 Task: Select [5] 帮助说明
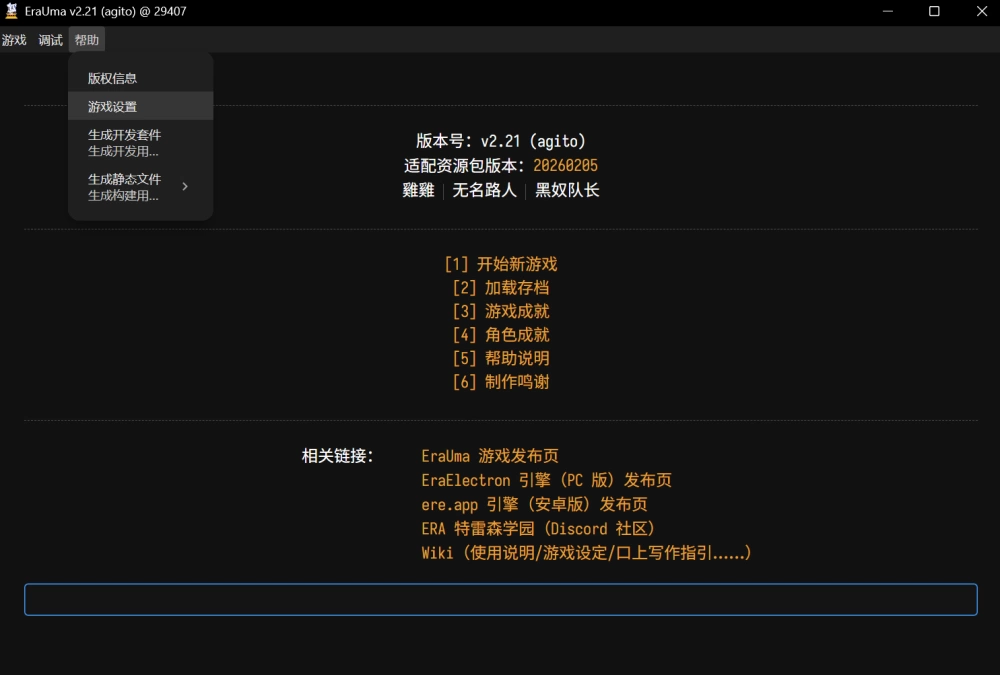pos(501,359)
